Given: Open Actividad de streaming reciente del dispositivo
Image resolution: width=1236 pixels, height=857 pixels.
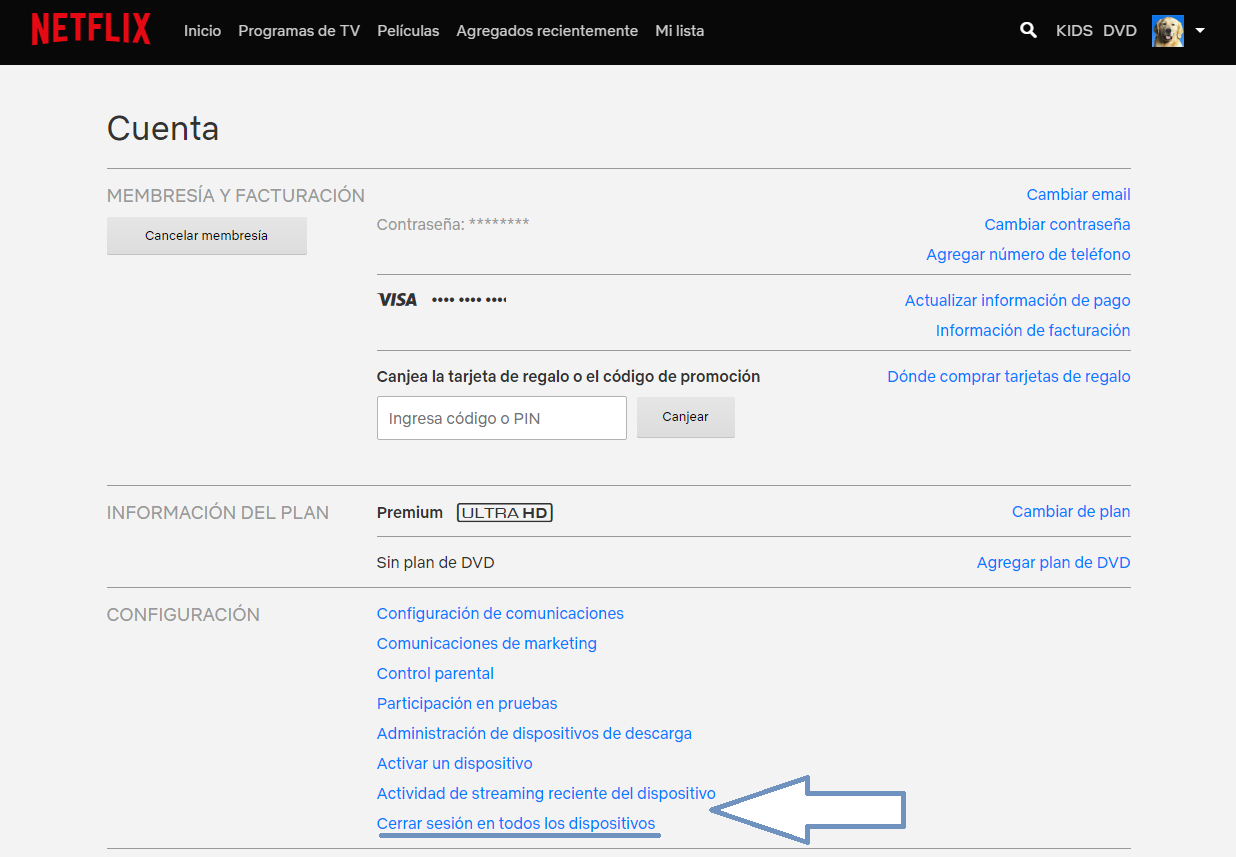Looking at the screenshot, I should tap(546, 794).
